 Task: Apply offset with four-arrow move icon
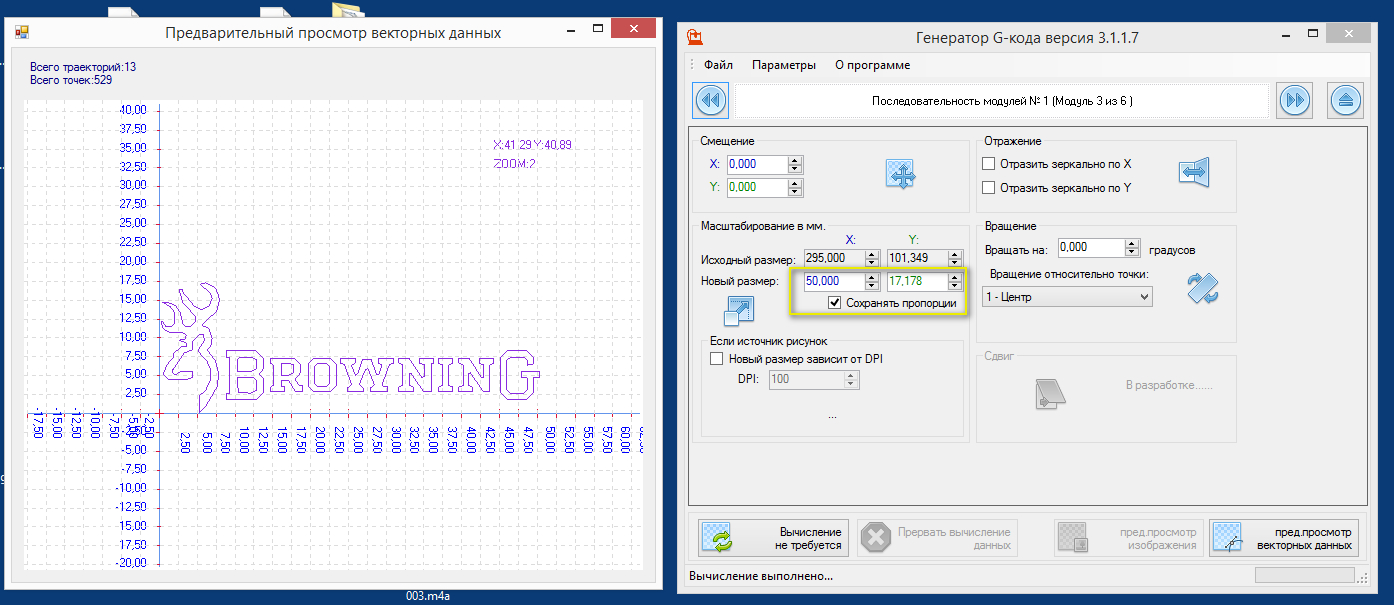pyautogui.click(x=901, y=176)
